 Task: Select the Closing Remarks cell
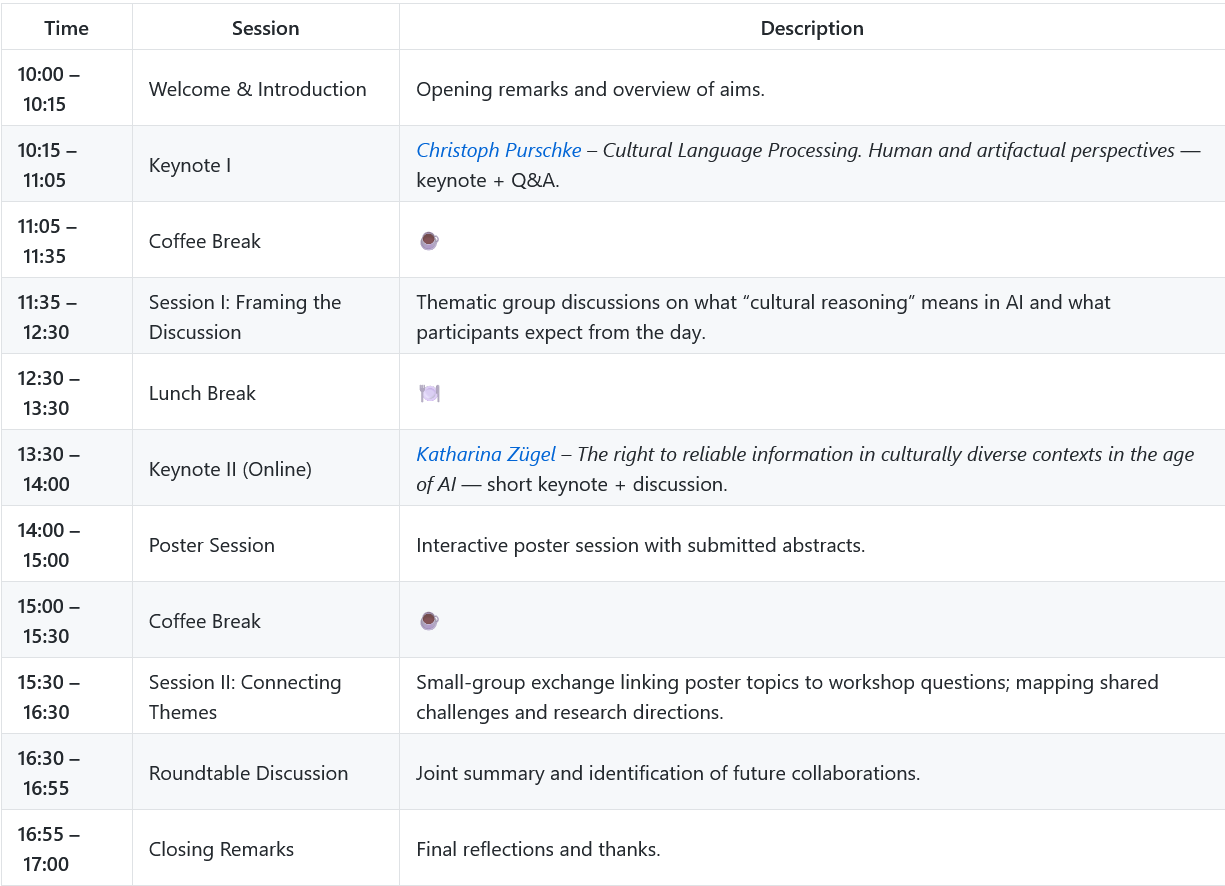click(x=221, y=849)
